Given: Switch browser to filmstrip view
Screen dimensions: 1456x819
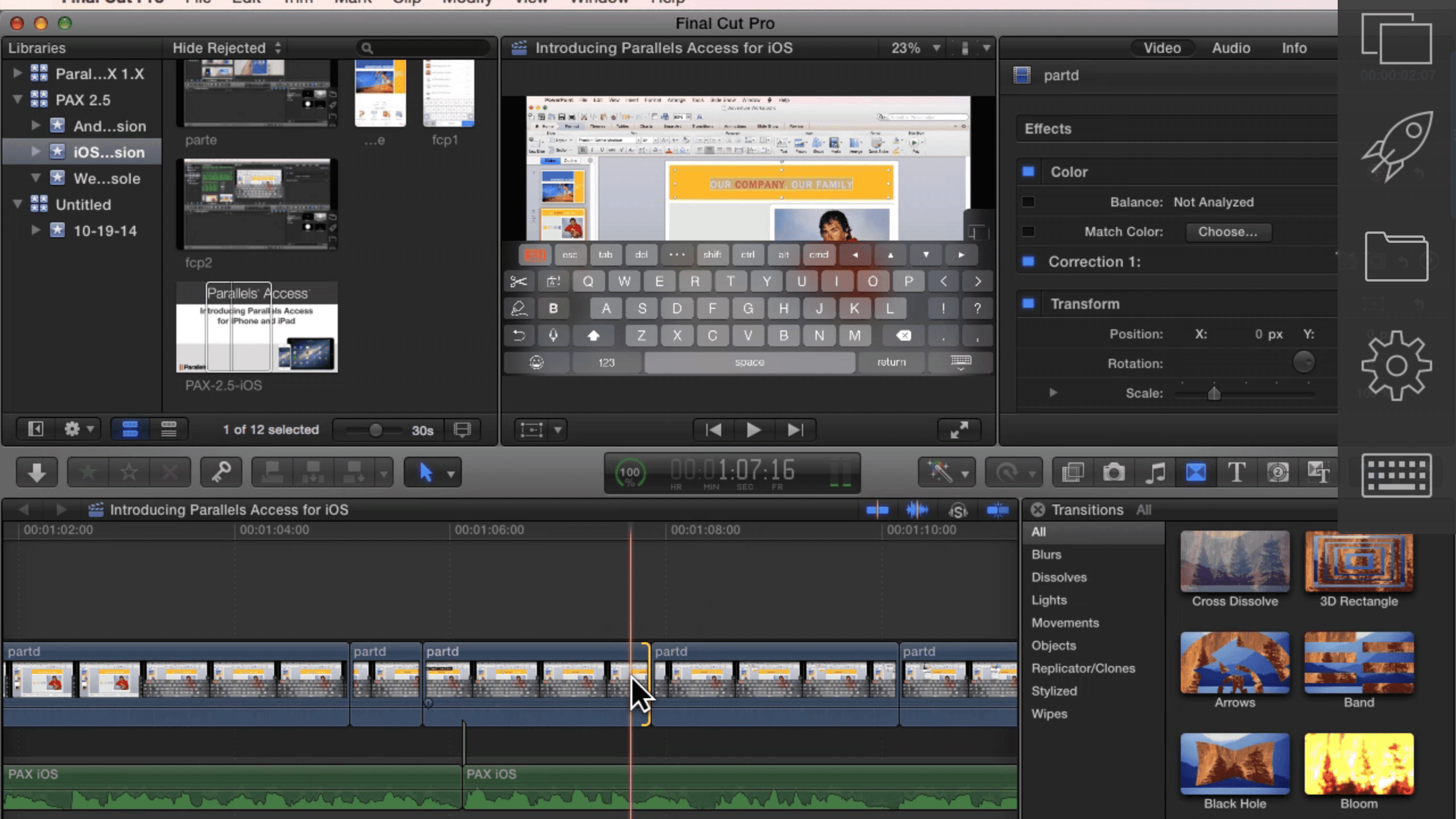Looking at the screenshot, I should 130,429.
